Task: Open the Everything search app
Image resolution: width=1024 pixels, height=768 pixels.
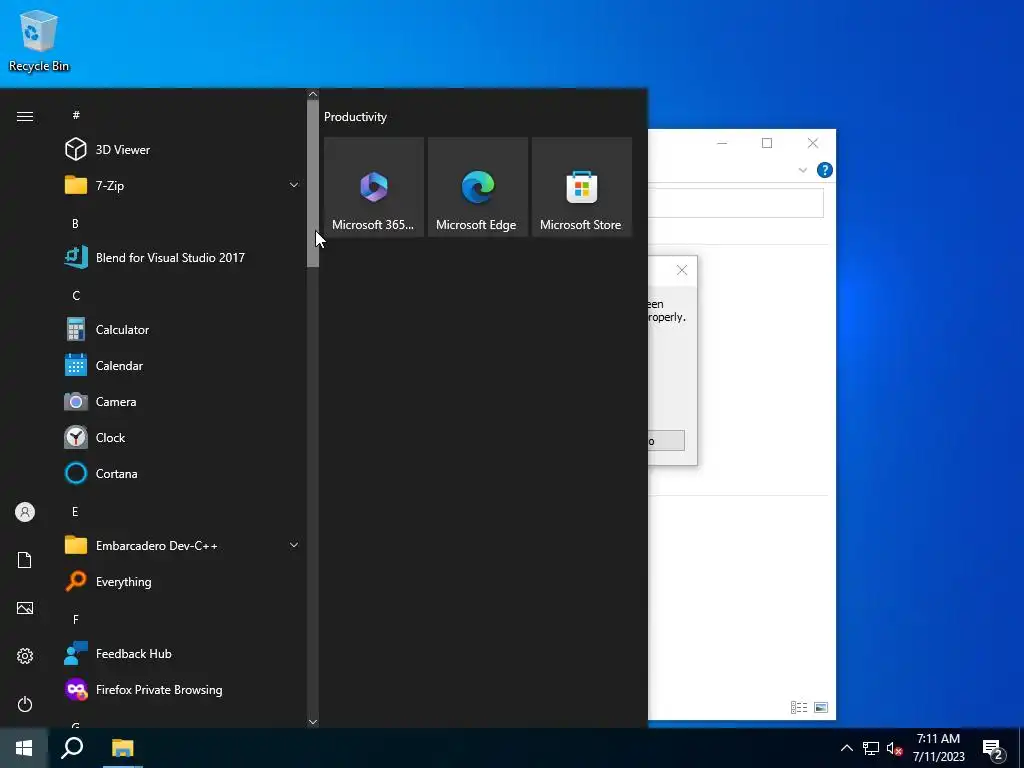Action: (x=183, y=581)
